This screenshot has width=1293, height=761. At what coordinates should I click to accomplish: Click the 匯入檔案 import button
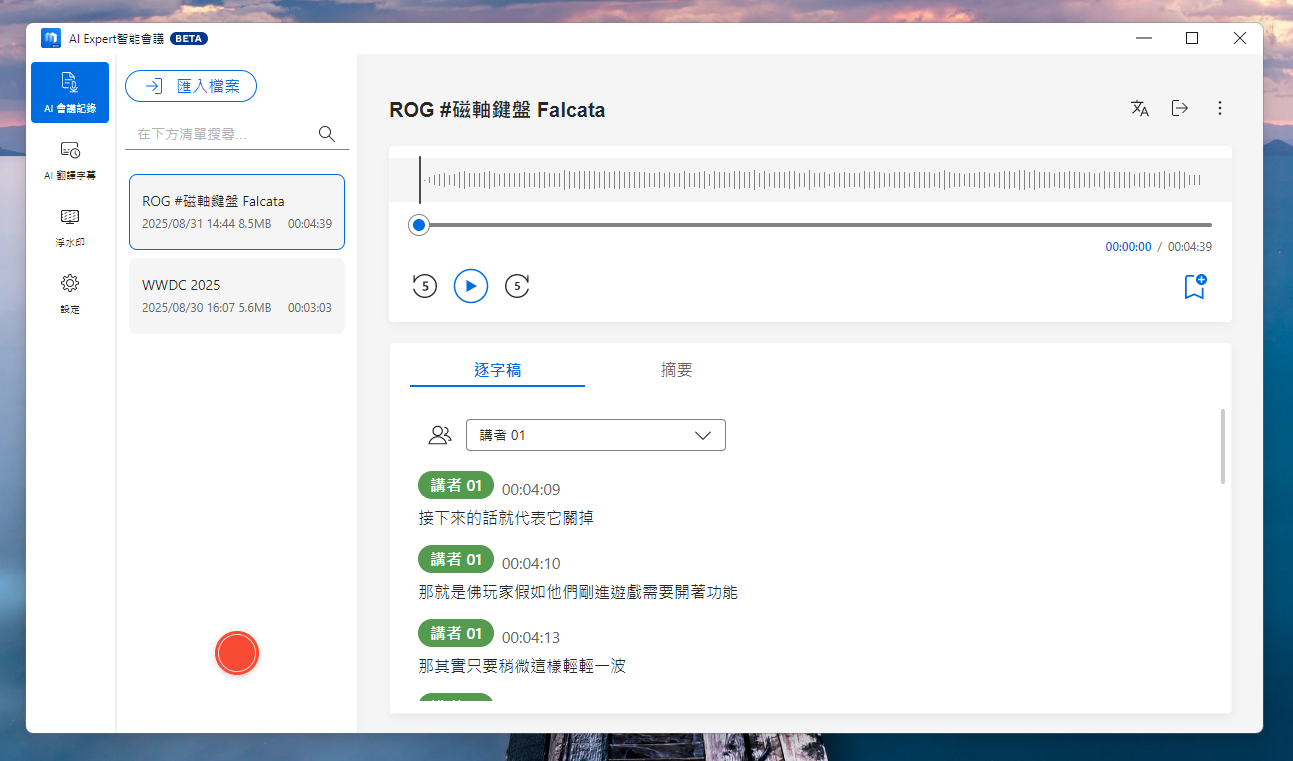pyautogui.click(x=191, y=86)
